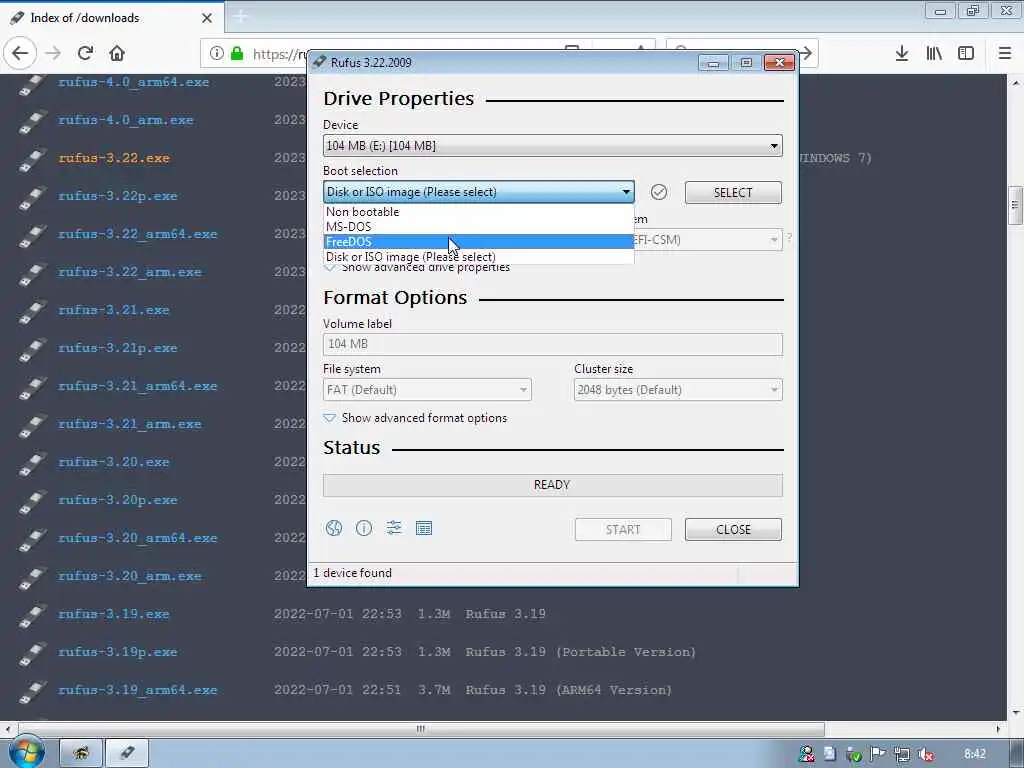
Task: Click the READY status progress bar
Action: point(552,485)
